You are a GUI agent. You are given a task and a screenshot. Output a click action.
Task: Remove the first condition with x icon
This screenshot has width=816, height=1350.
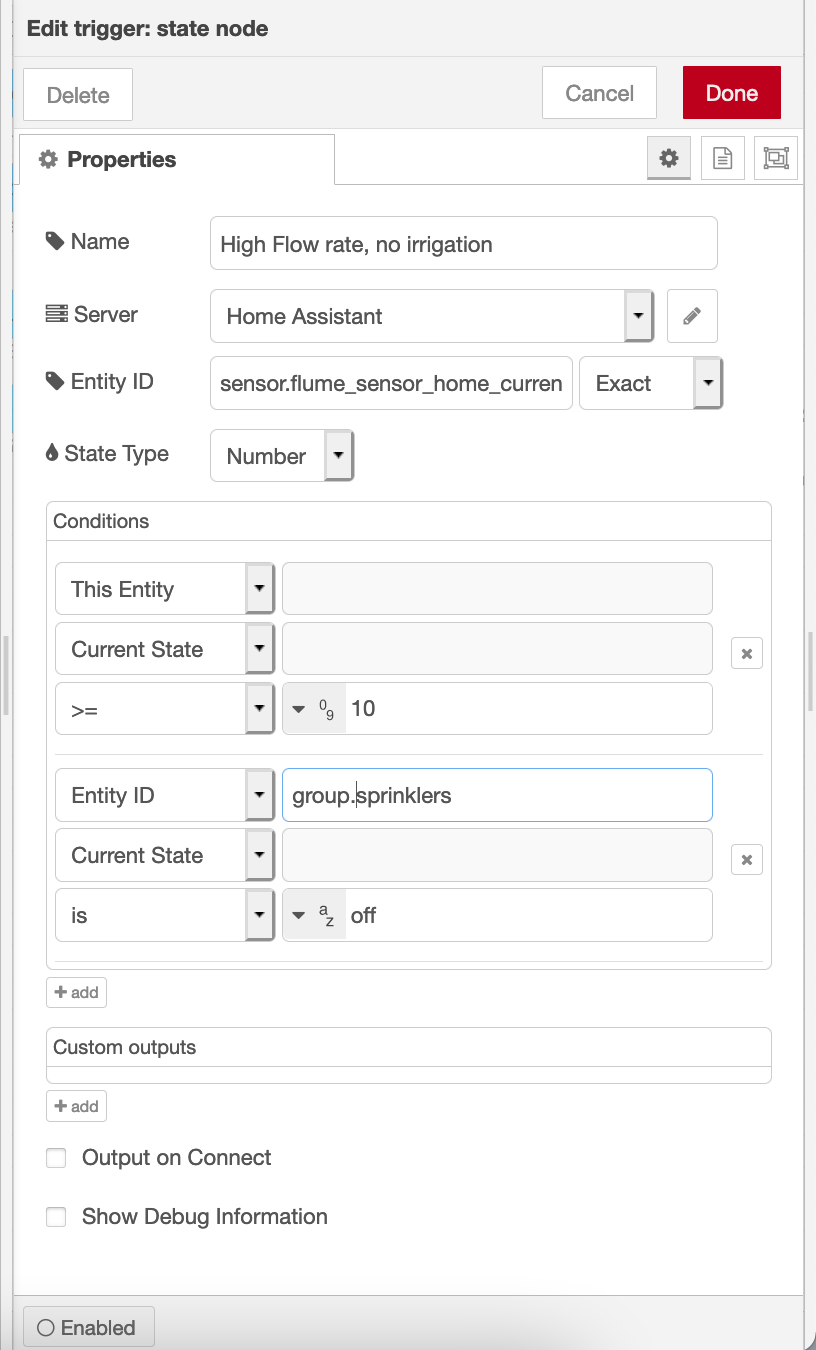point(747,654)
